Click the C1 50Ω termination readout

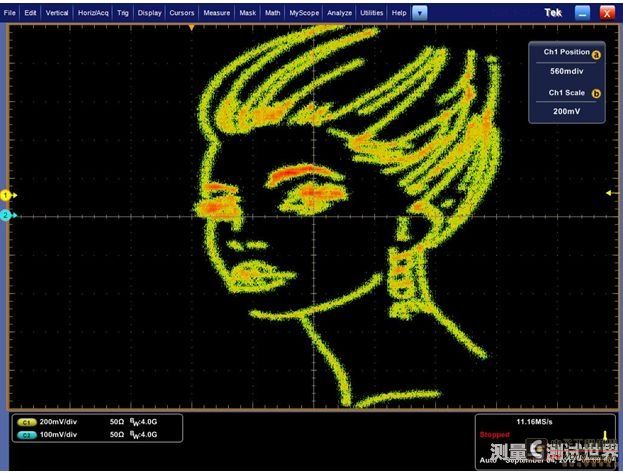[x=117, y=422]
